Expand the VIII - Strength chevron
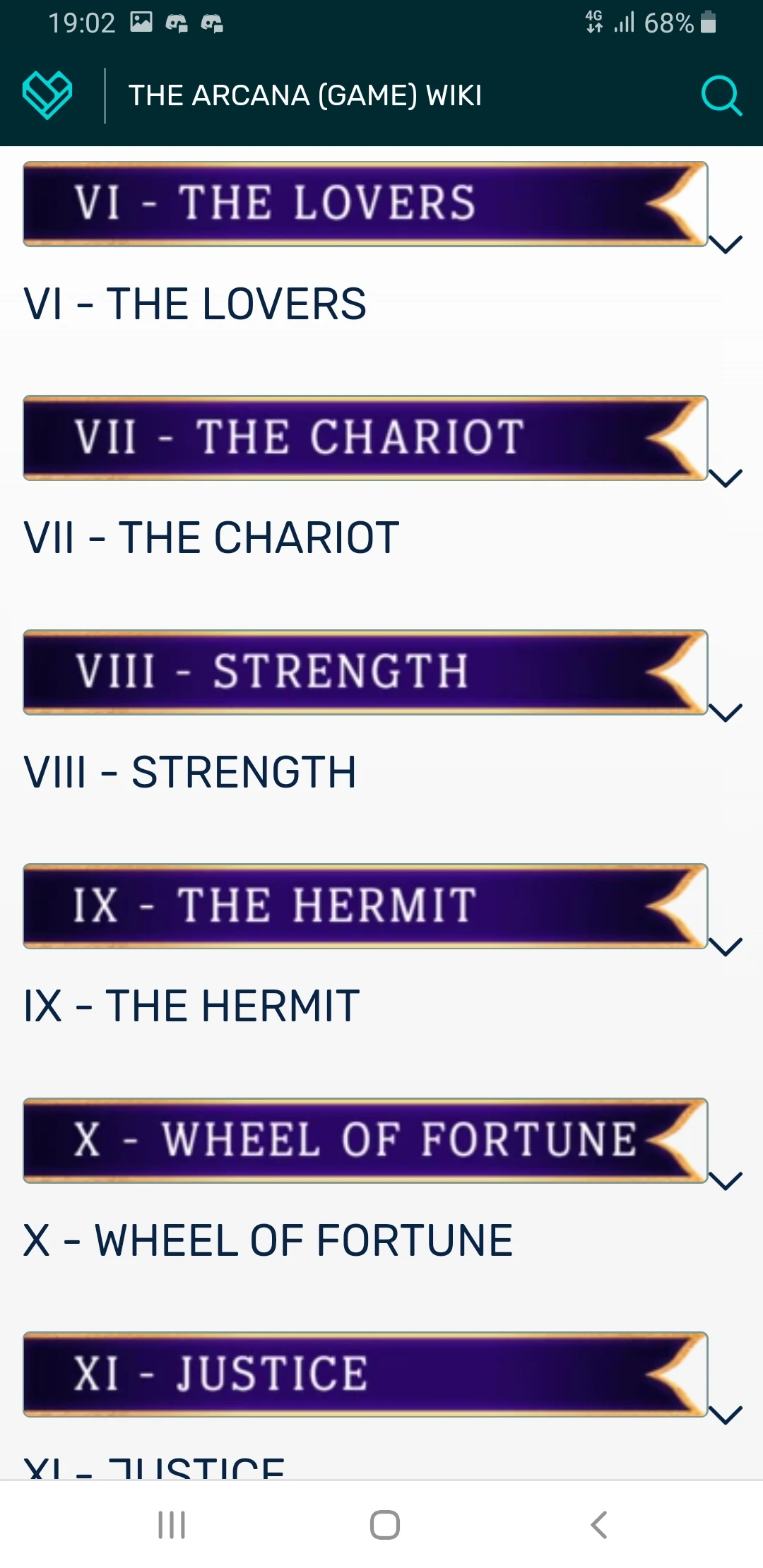 [726, 713]
